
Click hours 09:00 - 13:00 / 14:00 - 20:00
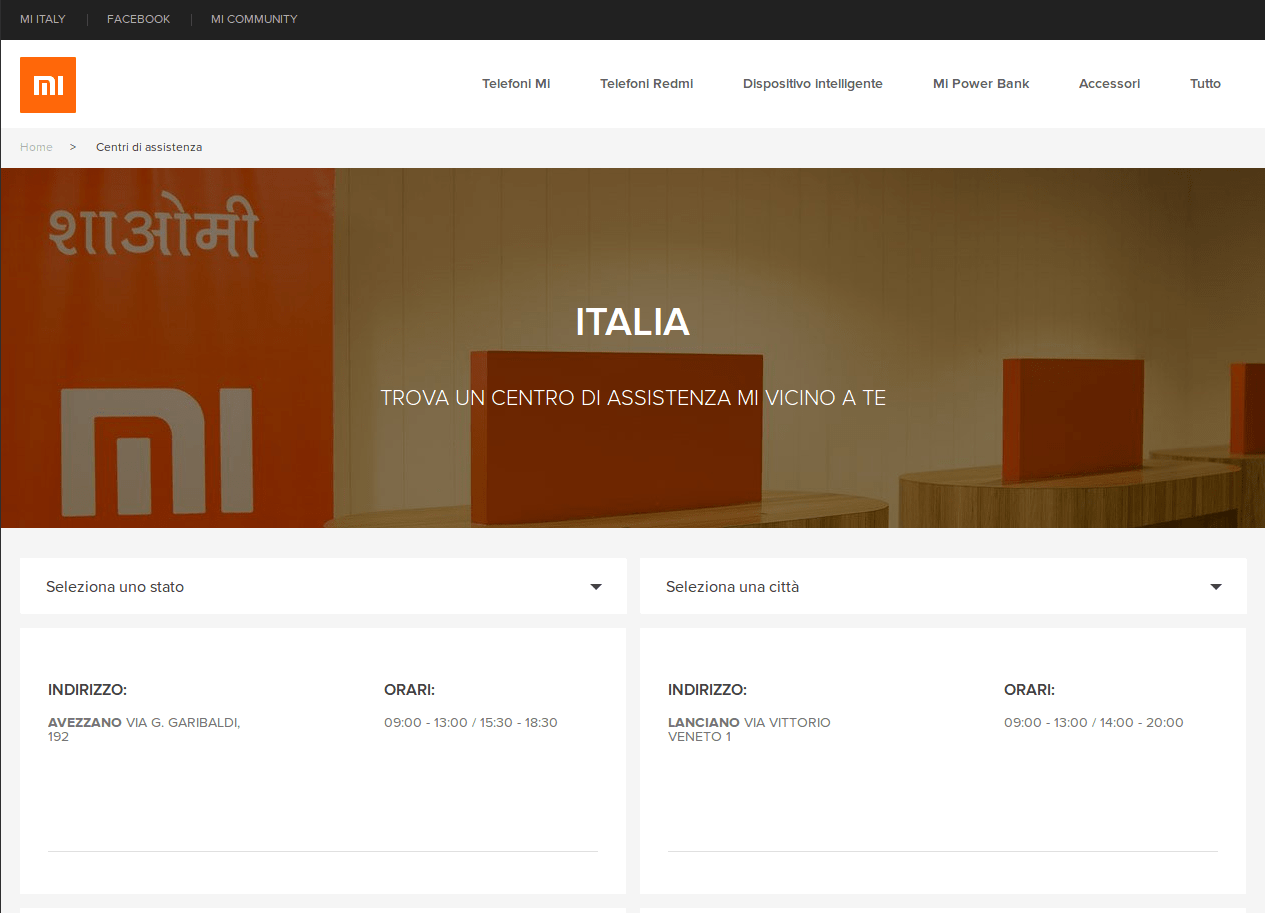coord(1094,722)
